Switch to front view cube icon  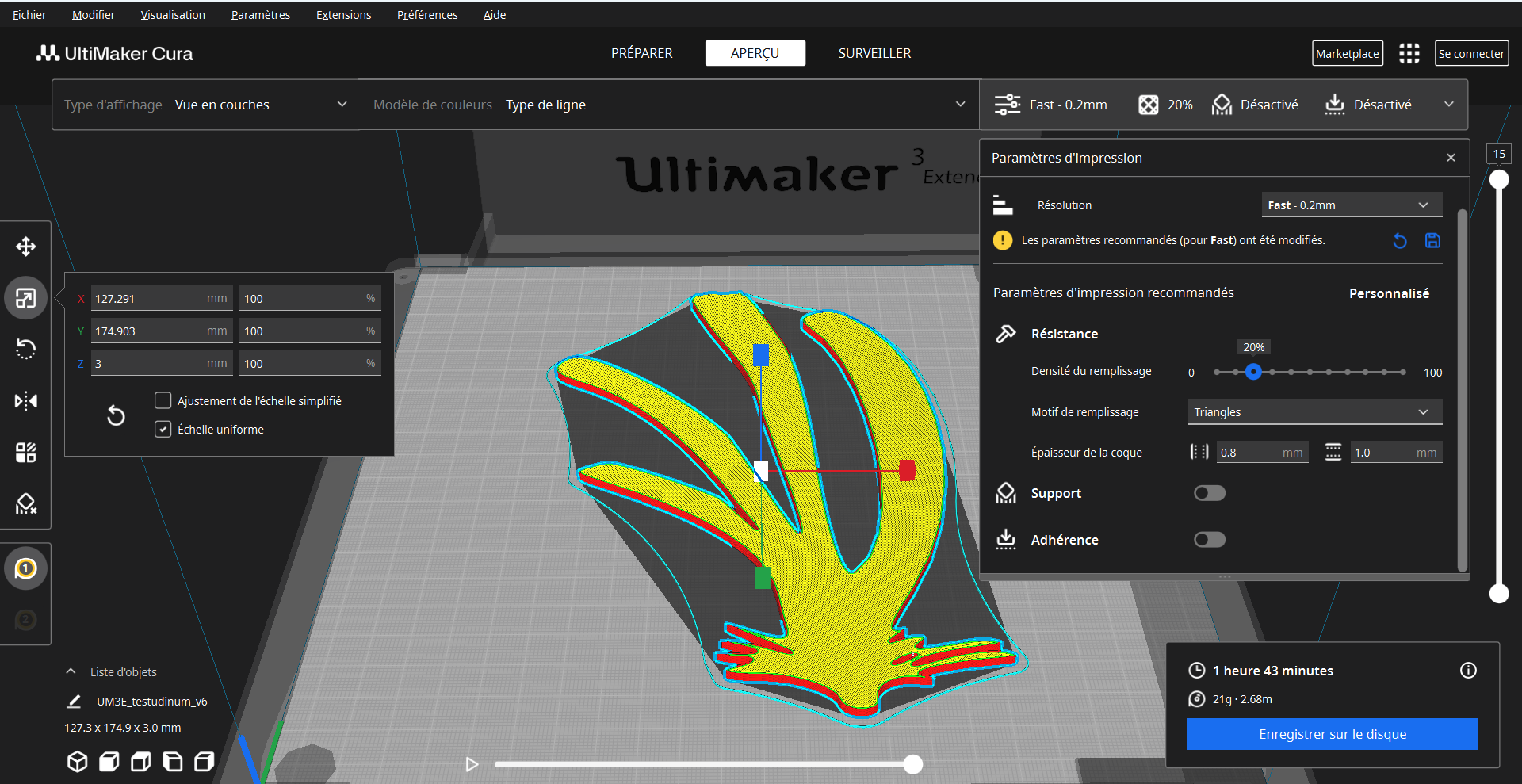tap(109, 762)
